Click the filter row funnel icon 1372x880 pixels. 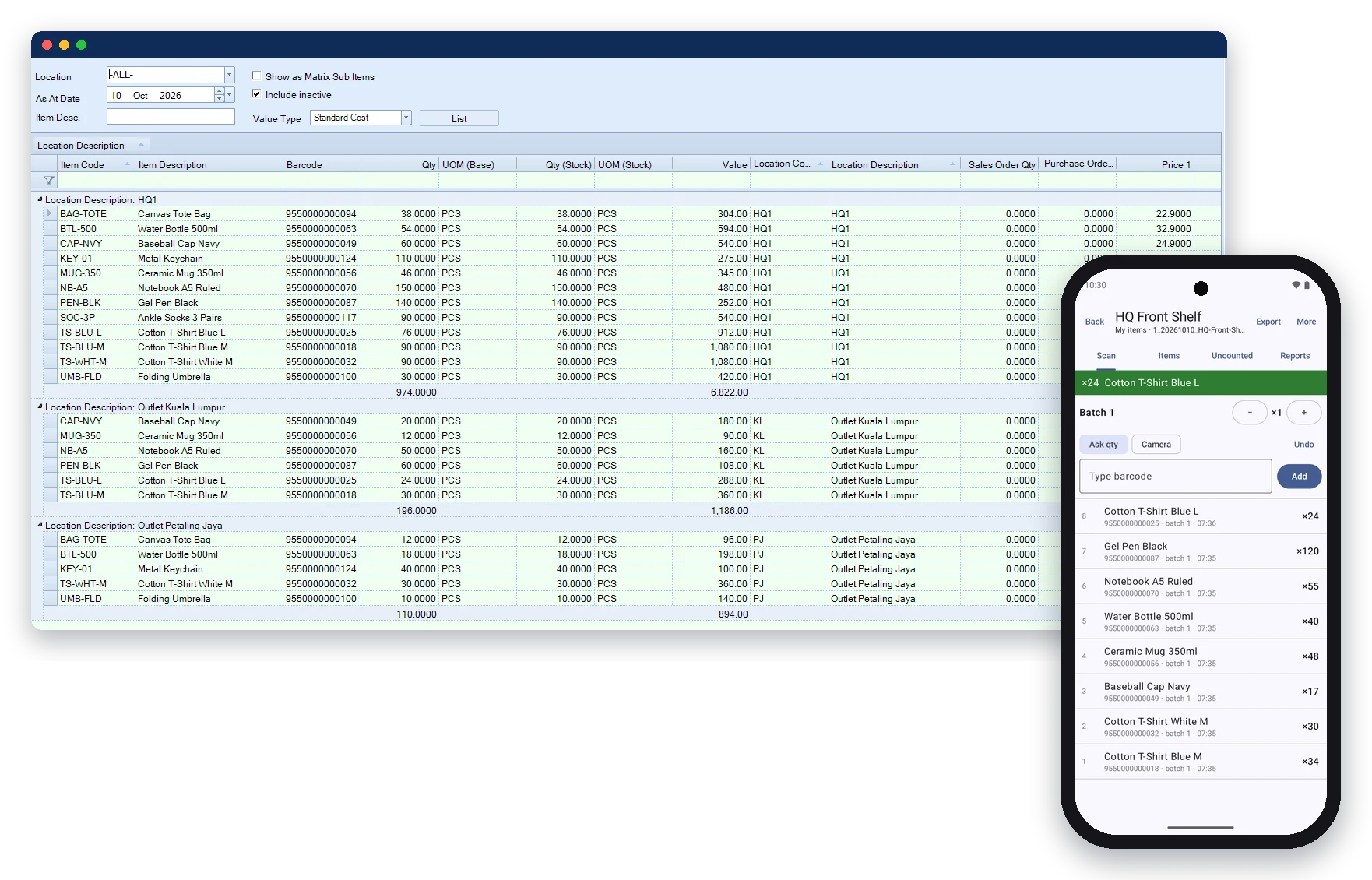click(48, 181)
